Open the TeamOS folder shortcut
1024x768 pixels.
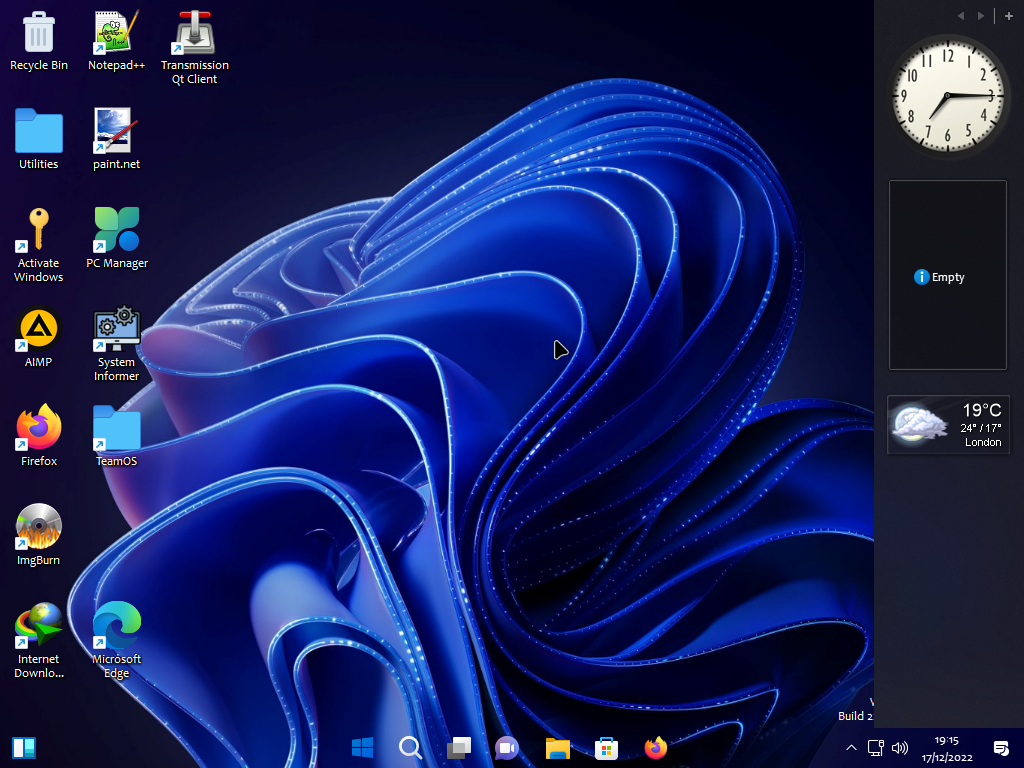[x=117, y=429]
